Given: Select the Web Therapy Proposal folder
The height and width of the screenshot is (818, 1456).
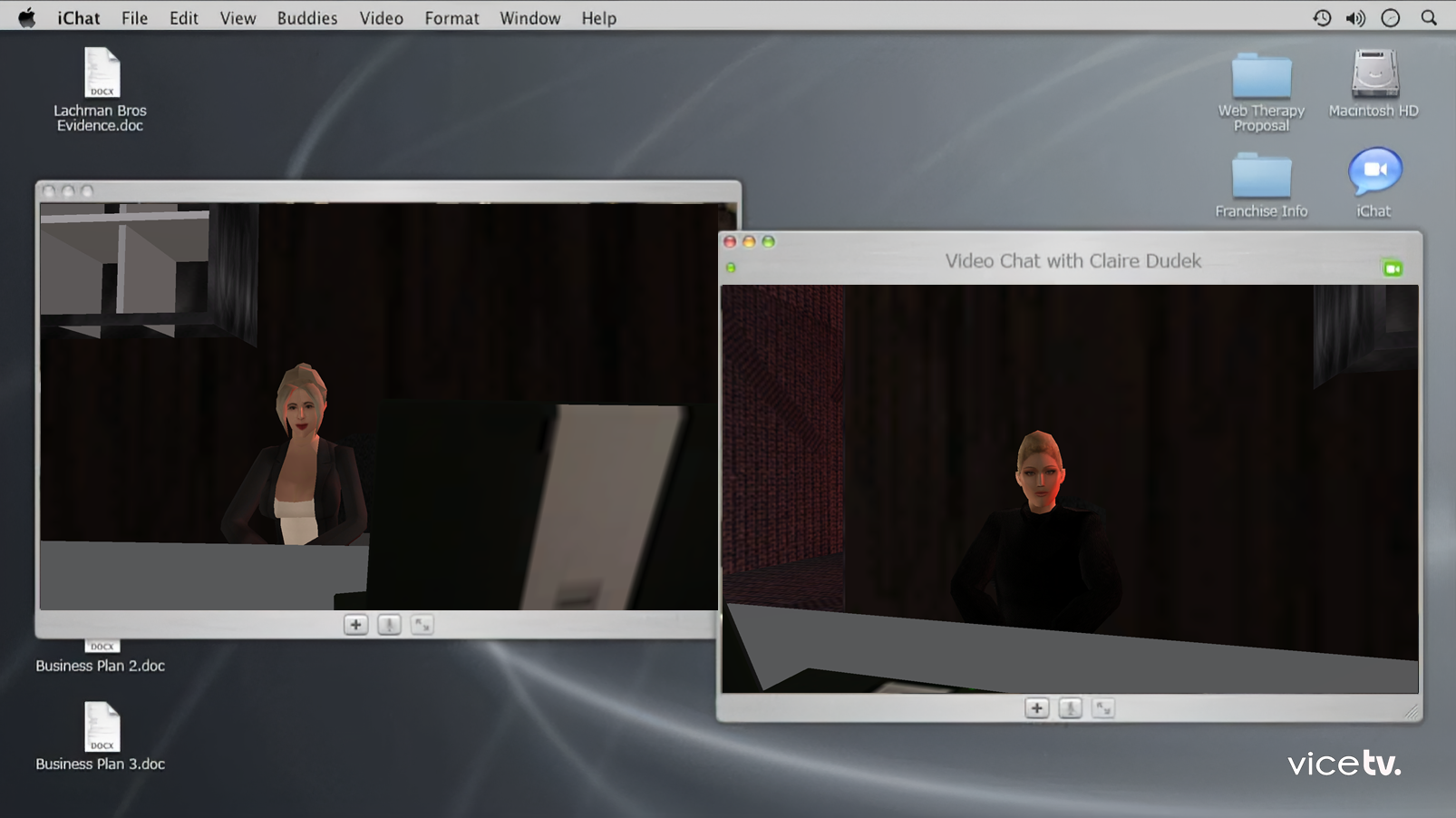Looking at the screenshot, I should [x=1261, y=75].
